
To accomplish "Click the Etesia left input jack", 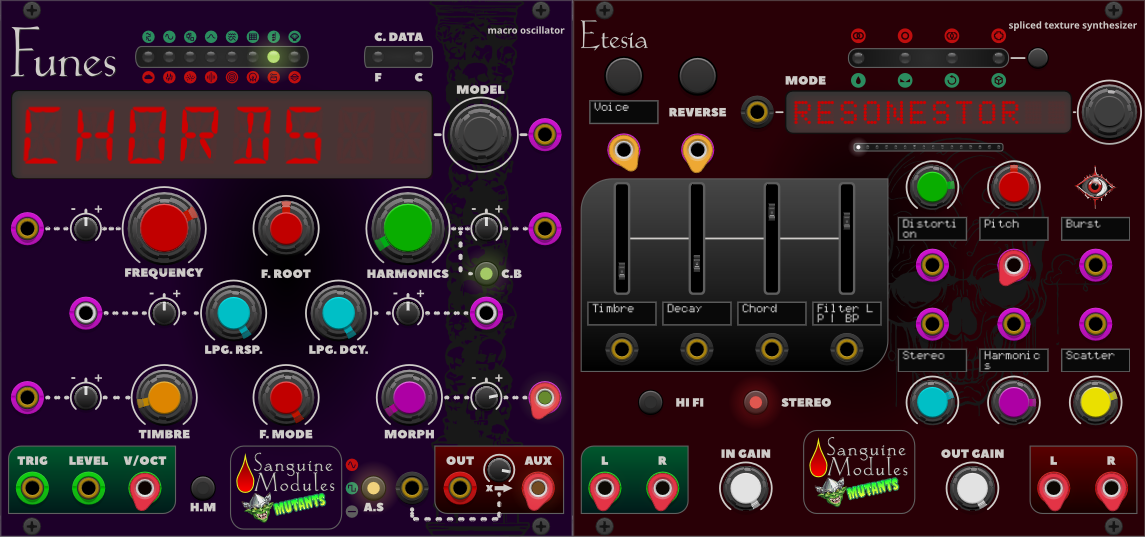I will click(x=604, y=489).
